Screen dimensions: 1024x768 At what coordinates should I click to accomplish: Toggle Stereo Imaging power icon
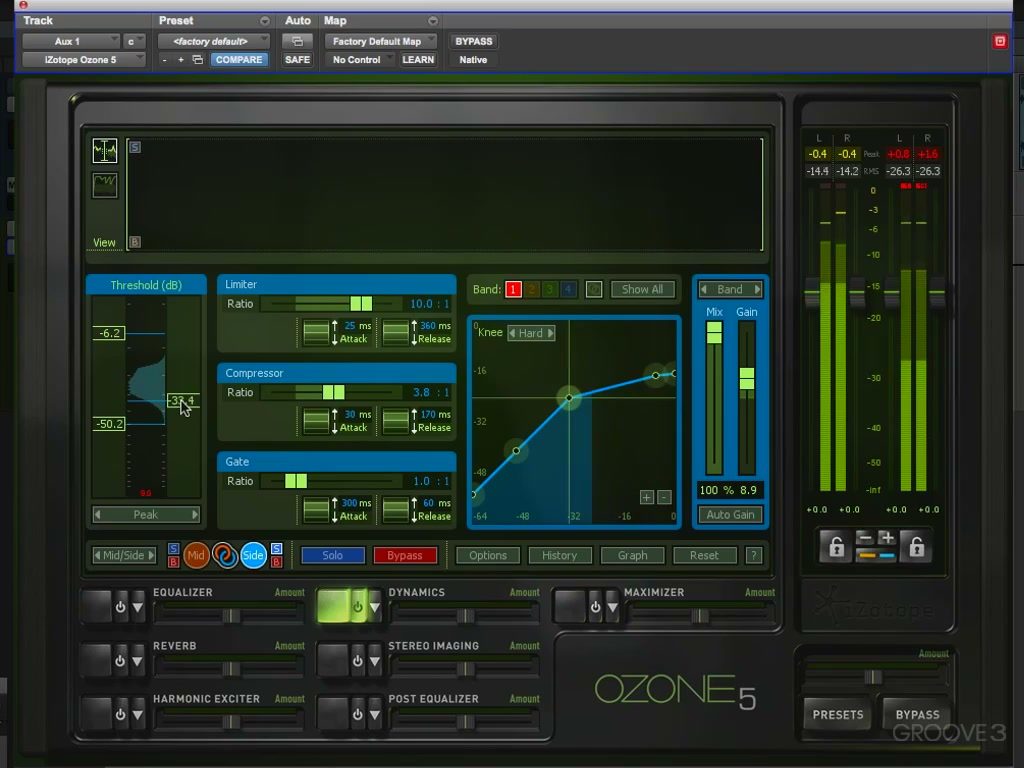pyautogui.click(x=357, y=660)
